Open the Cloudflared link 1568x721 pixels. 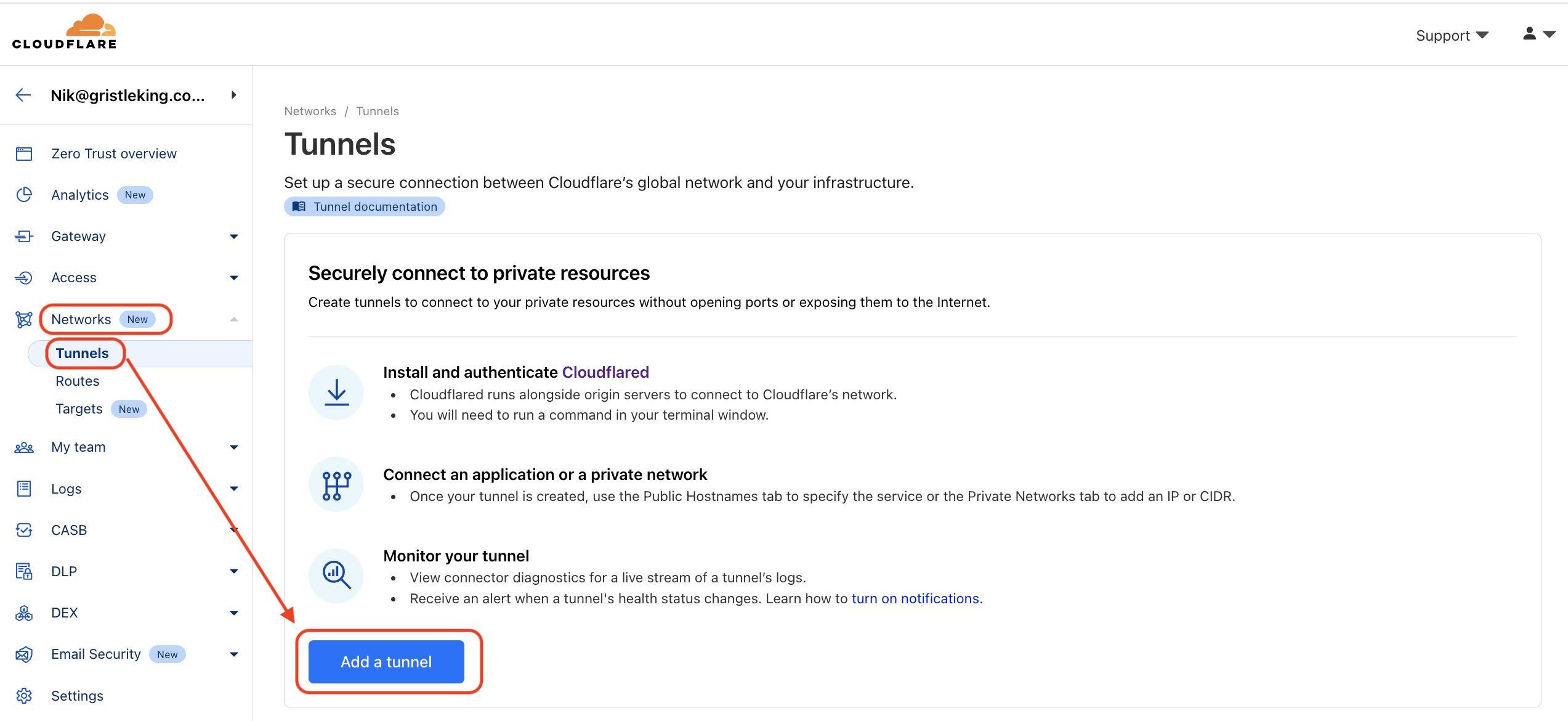point(605,372)
